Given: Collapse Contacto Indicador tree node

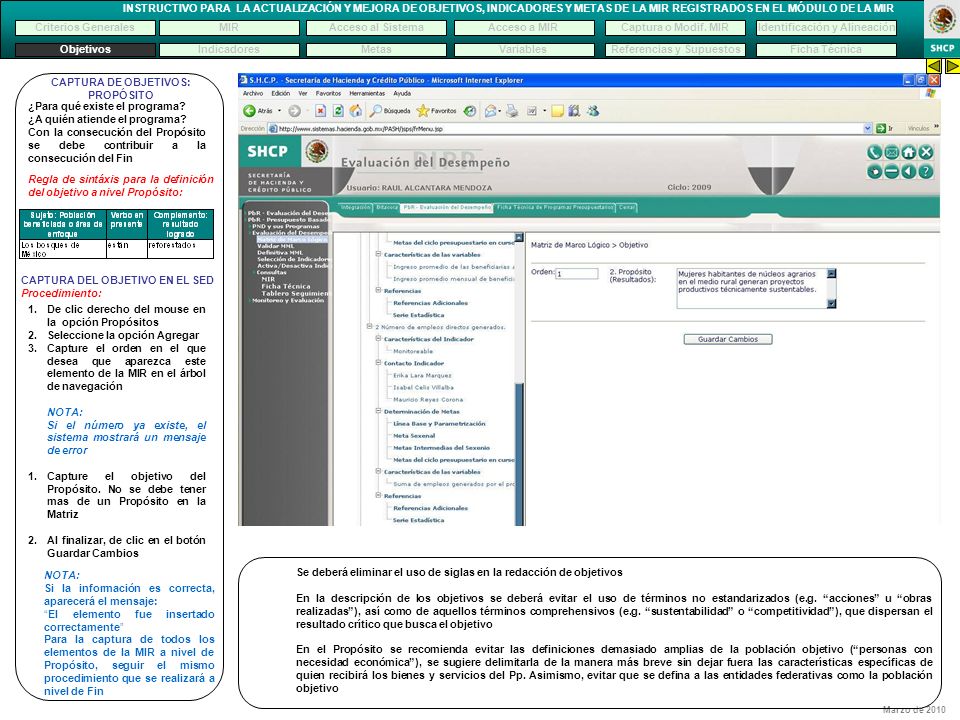Looking at the screenshot, I should tap(378, 362).
